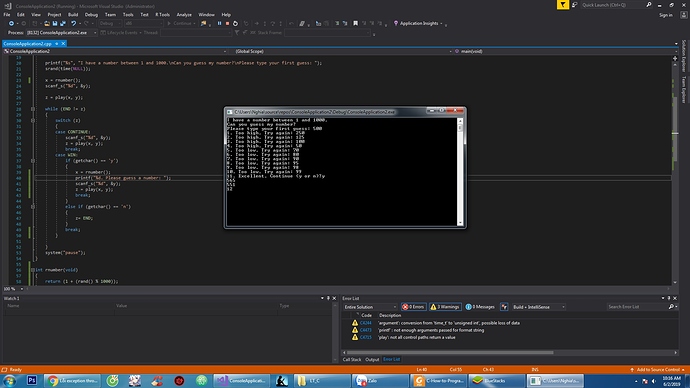Save all files icon in toolbar
Viewport: 690px width, 388px height.
tap(62, 23)
